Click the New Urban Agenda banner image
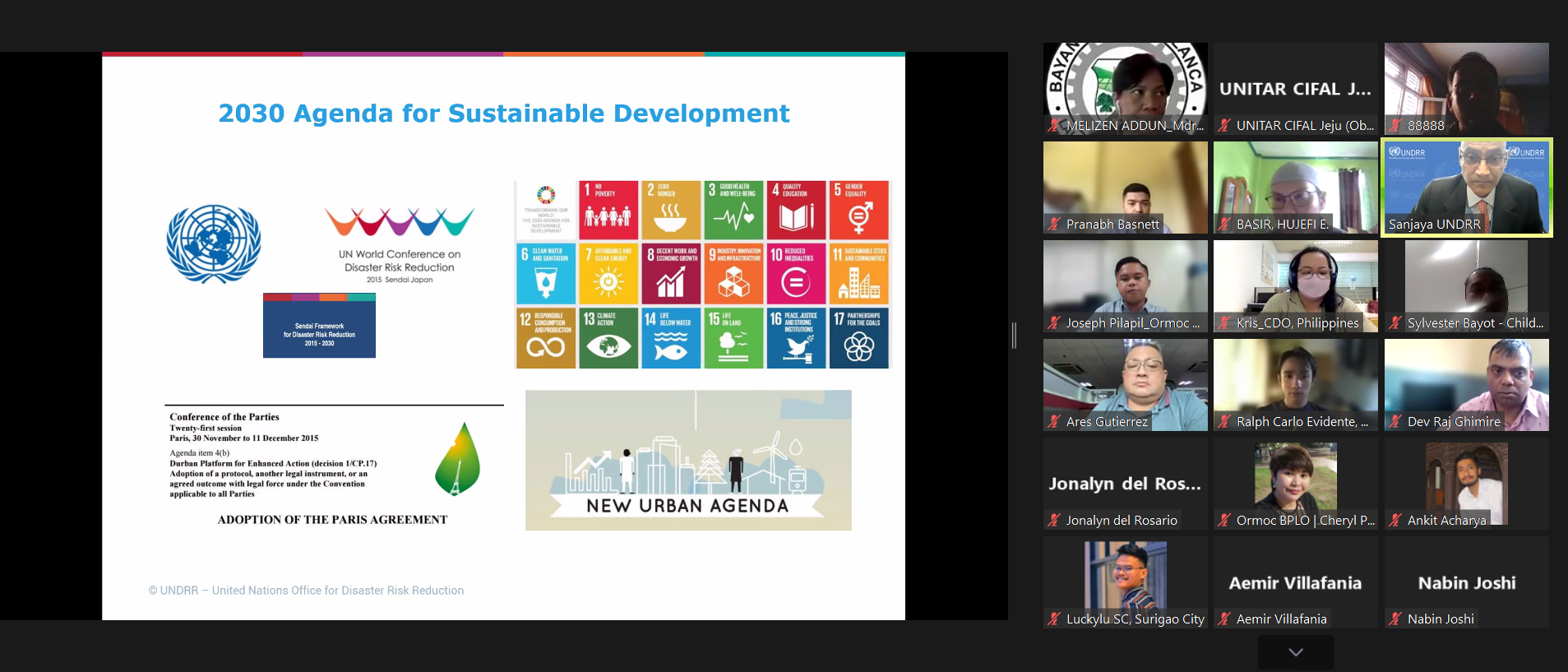 pyautogui.click(x=688, y=460)
